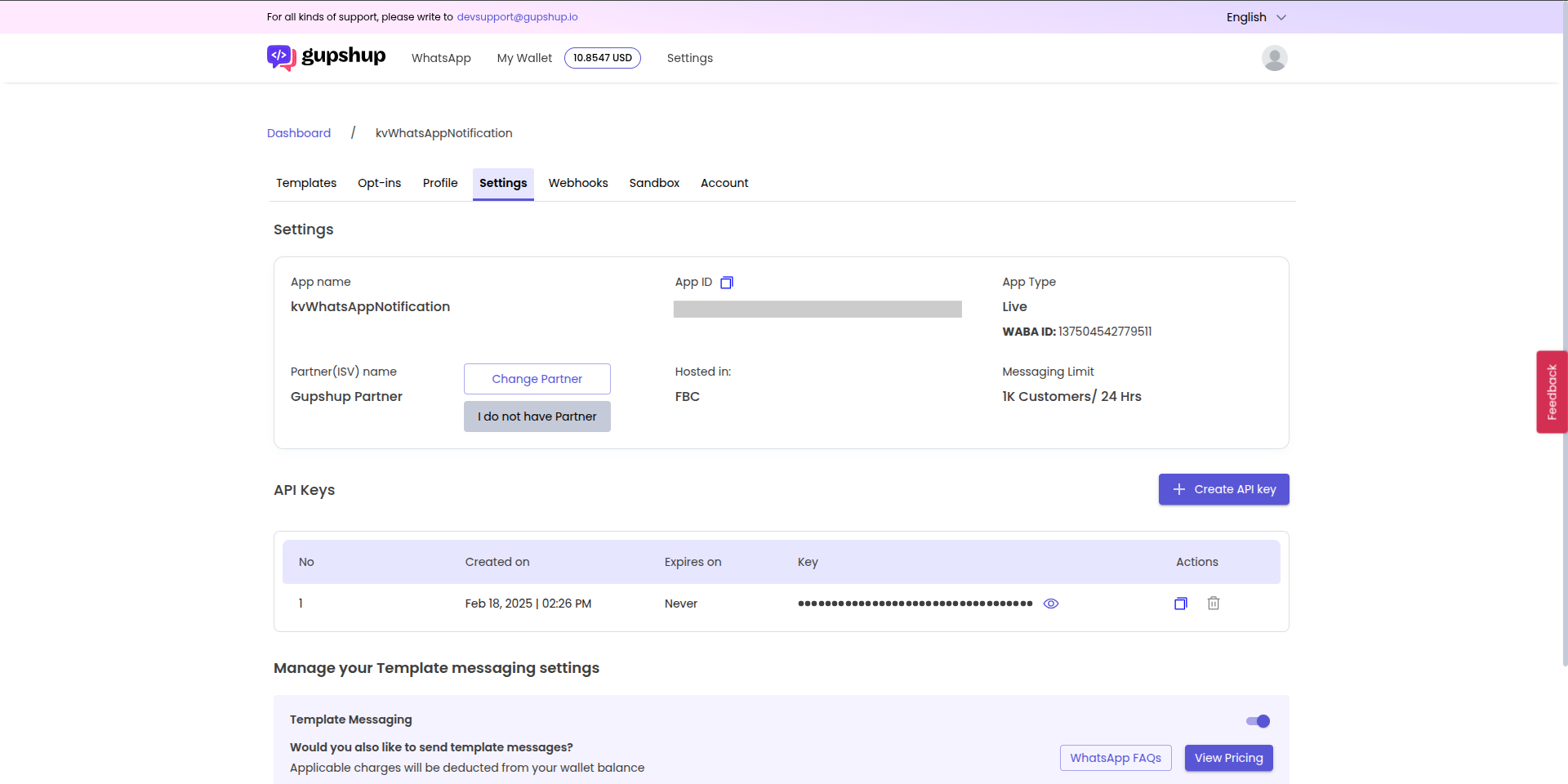
Task: Open the My Wallet menu item
Action: click(524, 58)
